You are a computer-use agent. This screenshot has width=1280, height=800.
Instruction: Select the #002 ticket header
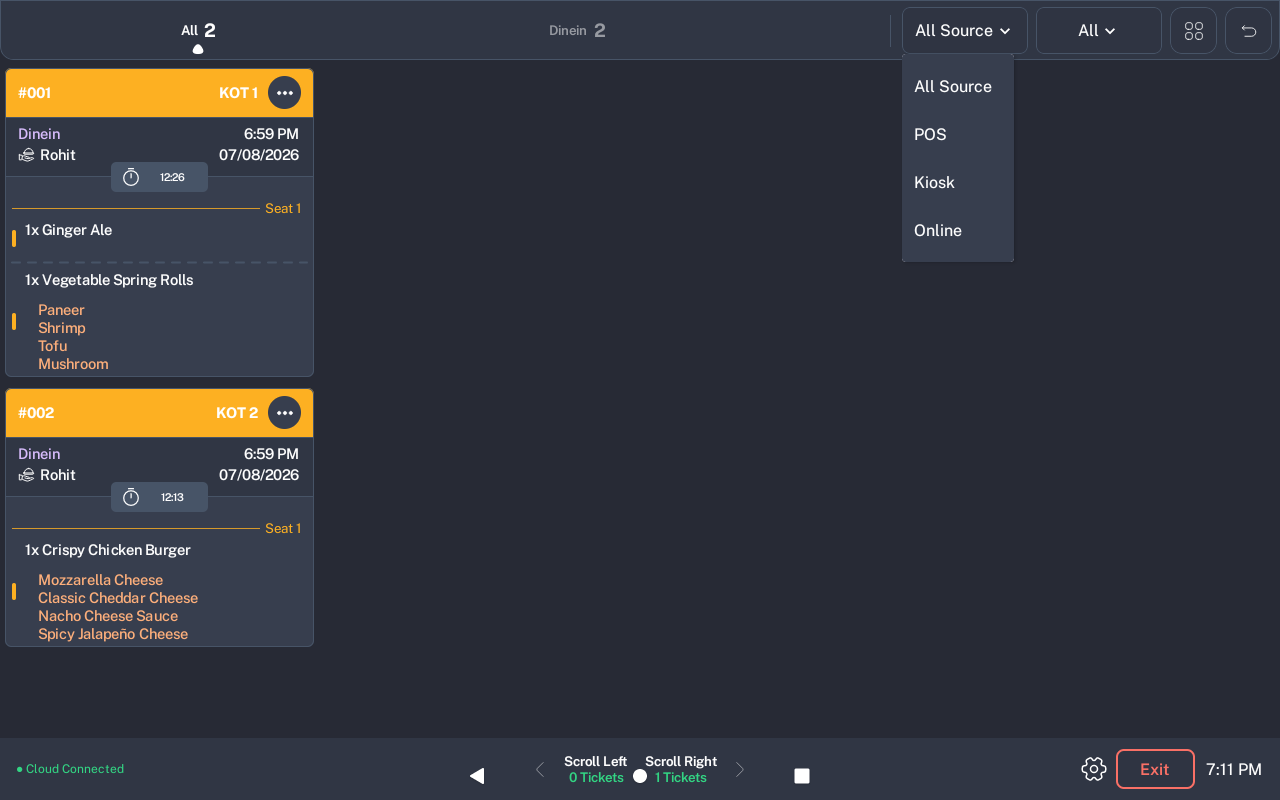tap(159, 413)
